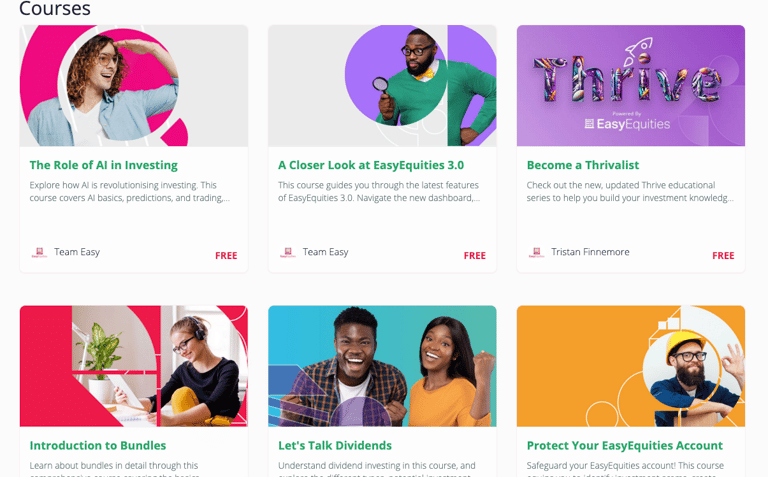The width and height of the screenshot is (768, 477).
Task: Click the logo icon beside Tristan Finnemore
Action: 536,253
